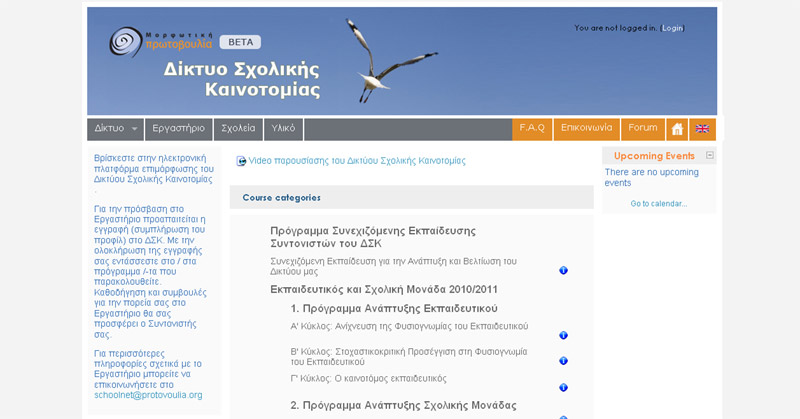The width and height of the screenshot is (800, 419).
Task: Switch language with the UK flag icon
Action: click(x=702, y=129)
